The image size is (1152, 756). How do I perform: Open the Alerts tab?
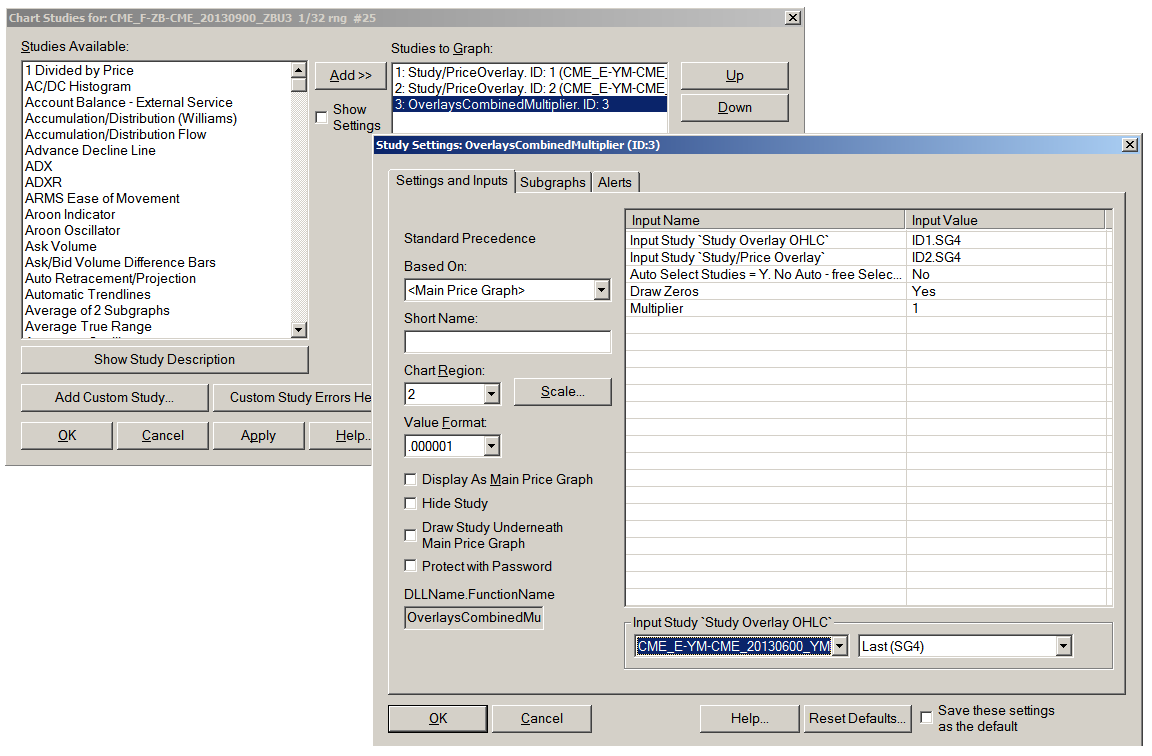point(615,182)
